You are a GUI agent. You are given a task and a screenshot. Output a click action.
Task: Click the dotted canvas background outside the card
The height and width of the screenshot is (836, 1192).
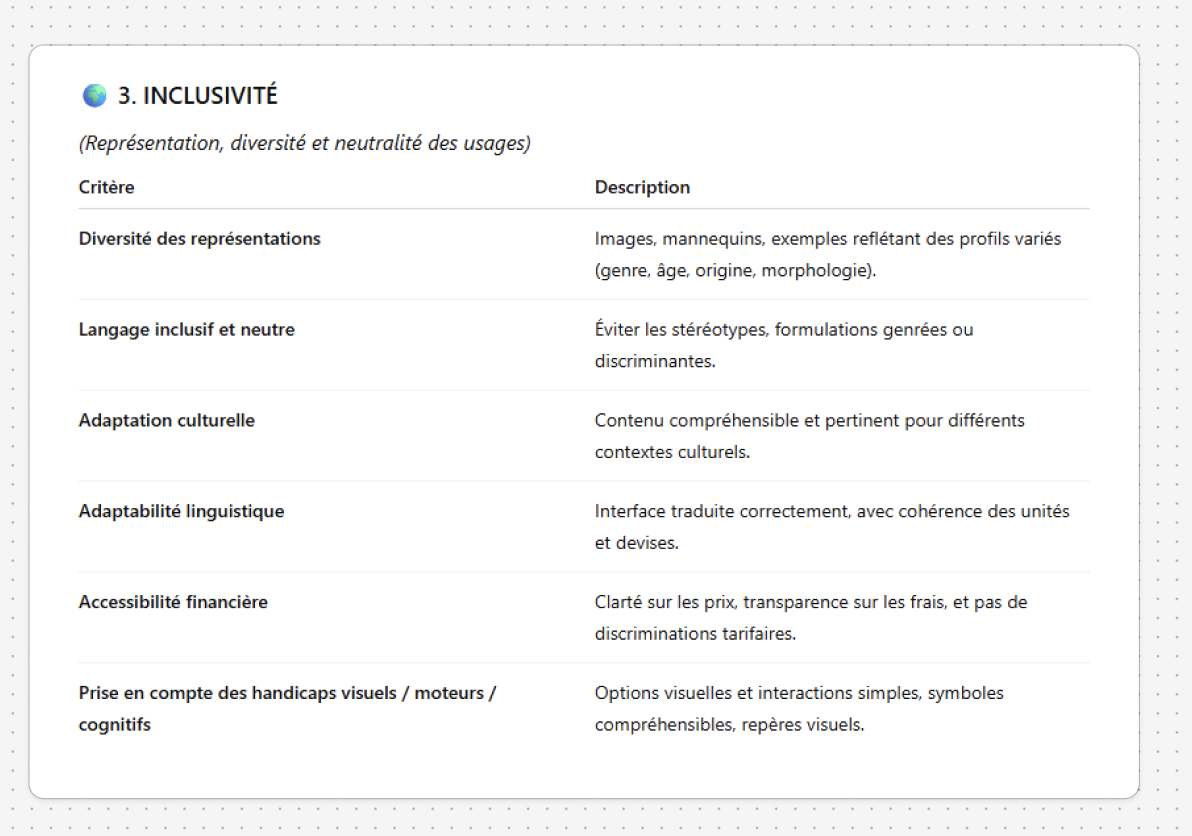pyautogui.click(x=1165, y=420)
